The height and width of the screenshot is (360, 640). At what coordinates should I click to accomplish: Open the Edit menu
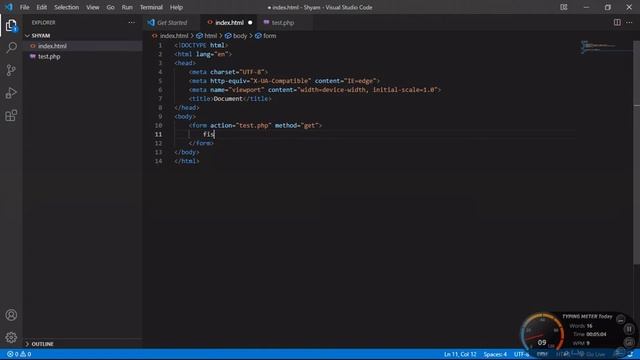(x=42, y=7)
